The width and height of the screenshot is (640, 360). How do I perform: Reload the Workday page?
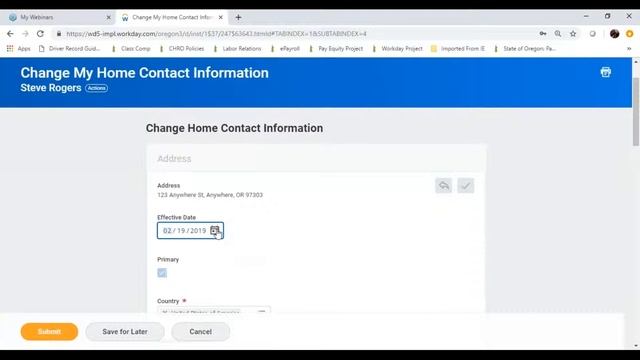pyautogui.click(x=40, y=34)
